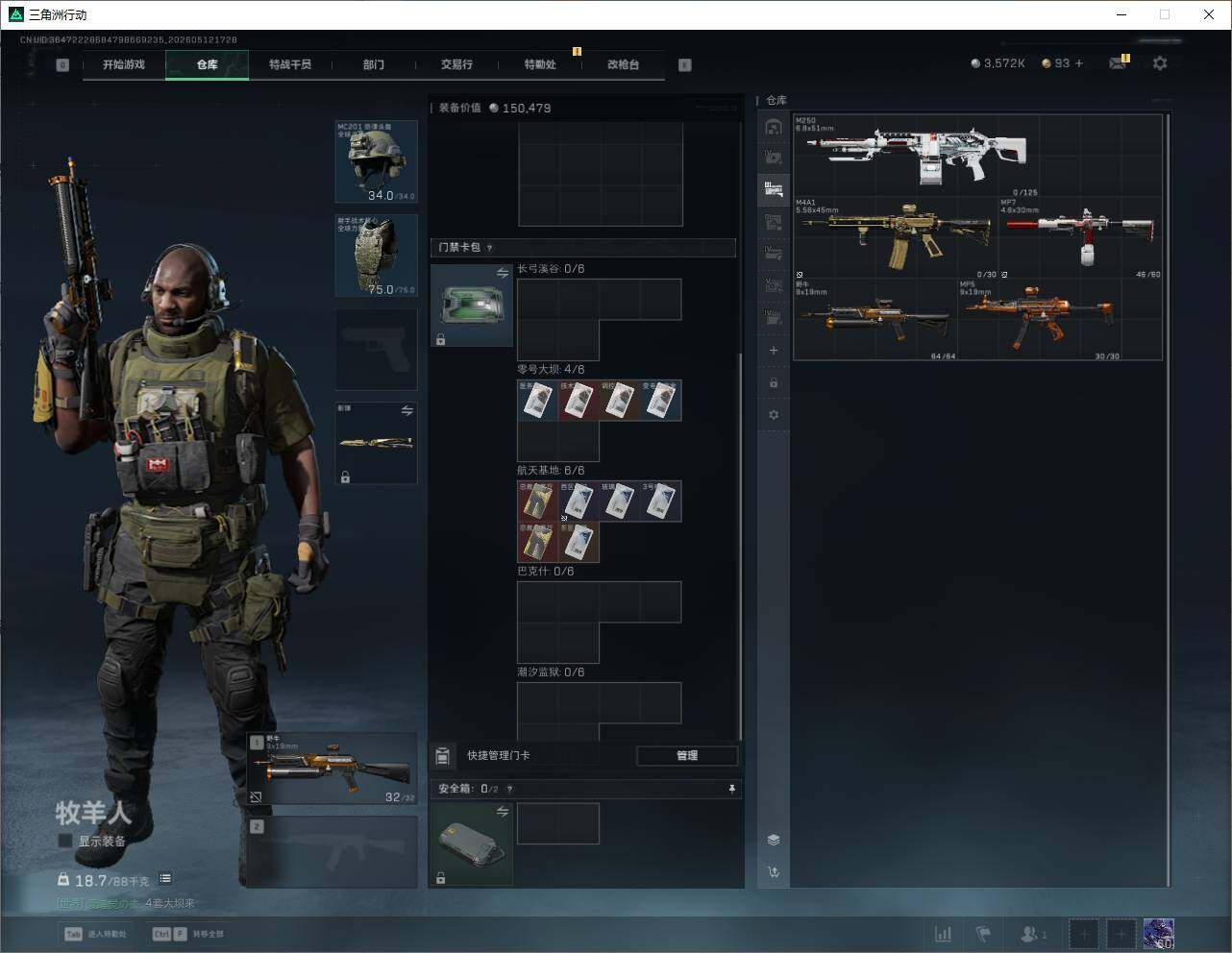
Task: Click the next-tab E key icon
Action: pyautogui.click(x=685, y=65)
